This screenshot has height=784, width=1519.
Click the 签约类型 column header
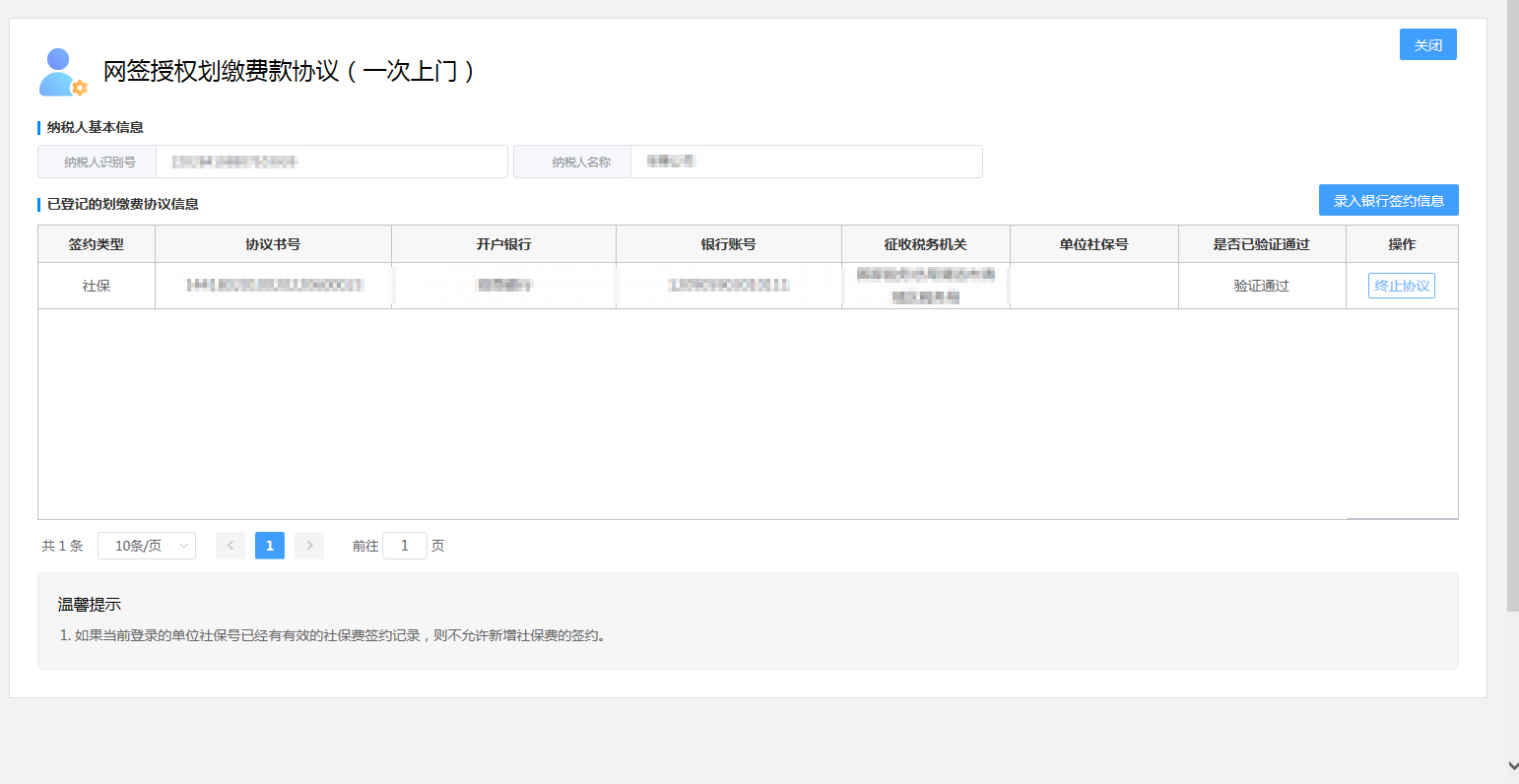point(97,244)
